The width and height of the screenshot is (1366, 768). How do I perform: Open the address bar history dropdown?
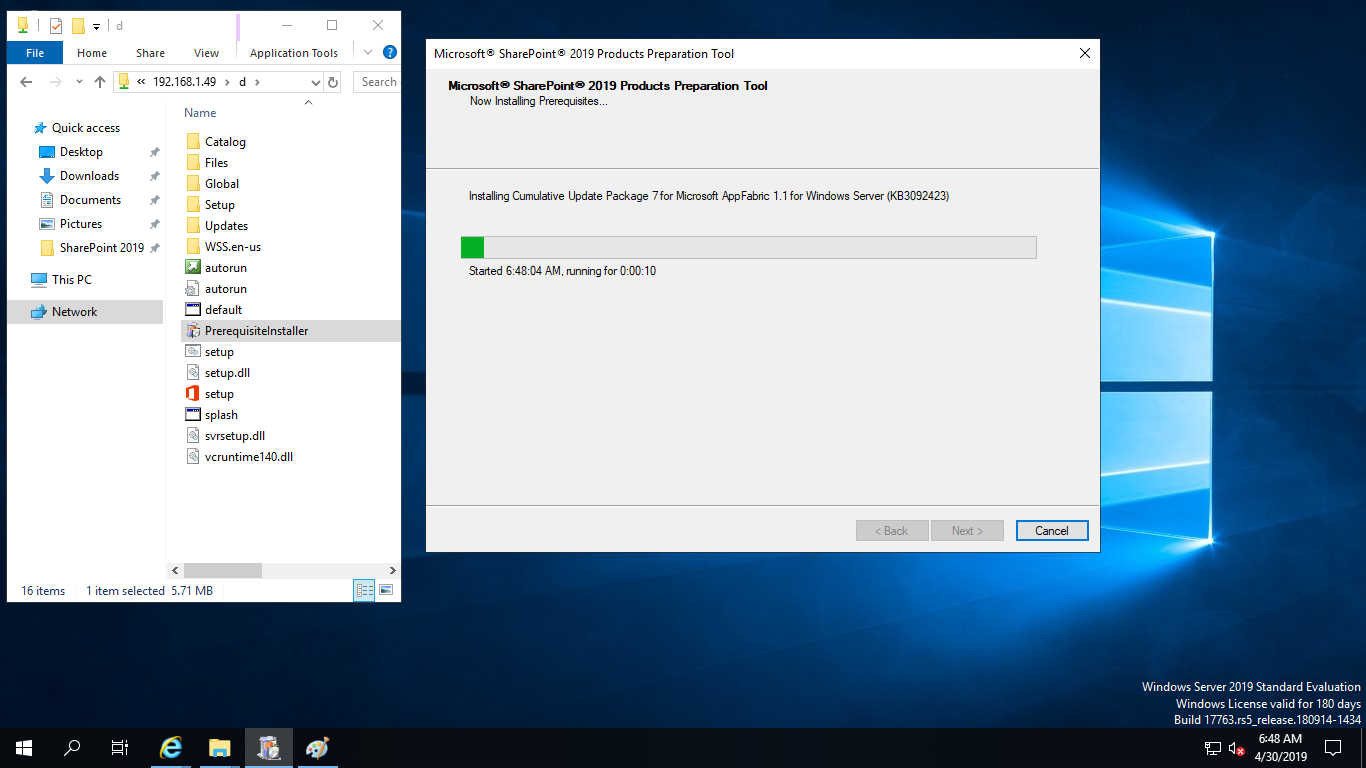tap(314, 82)
